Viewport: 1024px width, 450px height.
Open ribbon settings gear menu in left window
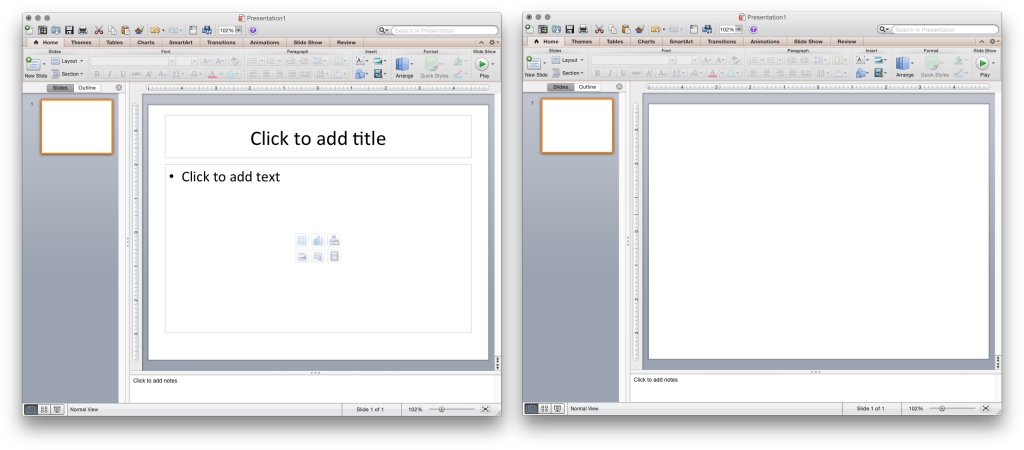(x=493, y=42)
